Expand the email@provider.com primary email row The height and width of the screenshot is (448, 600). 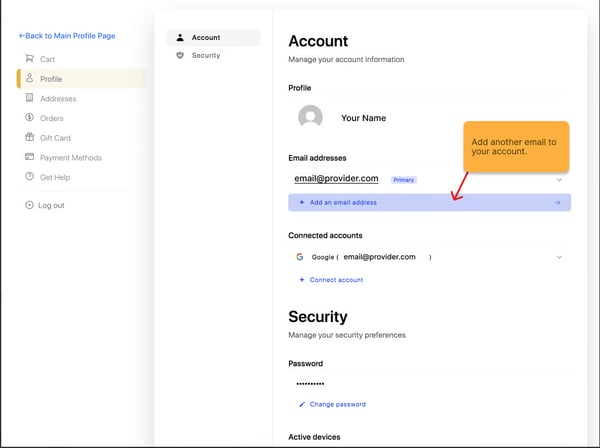559,180
